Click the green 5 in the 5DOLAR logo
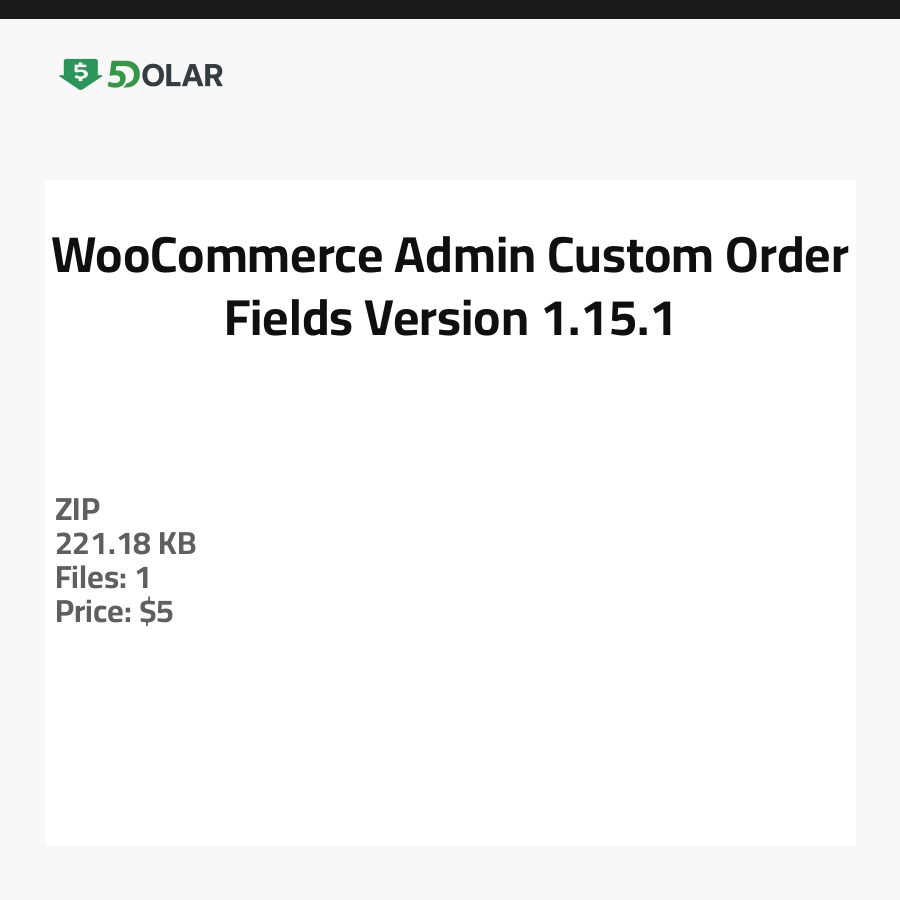The height and width of the screenshot is (900, 900). pyautogui.click(x=118, y=75)
